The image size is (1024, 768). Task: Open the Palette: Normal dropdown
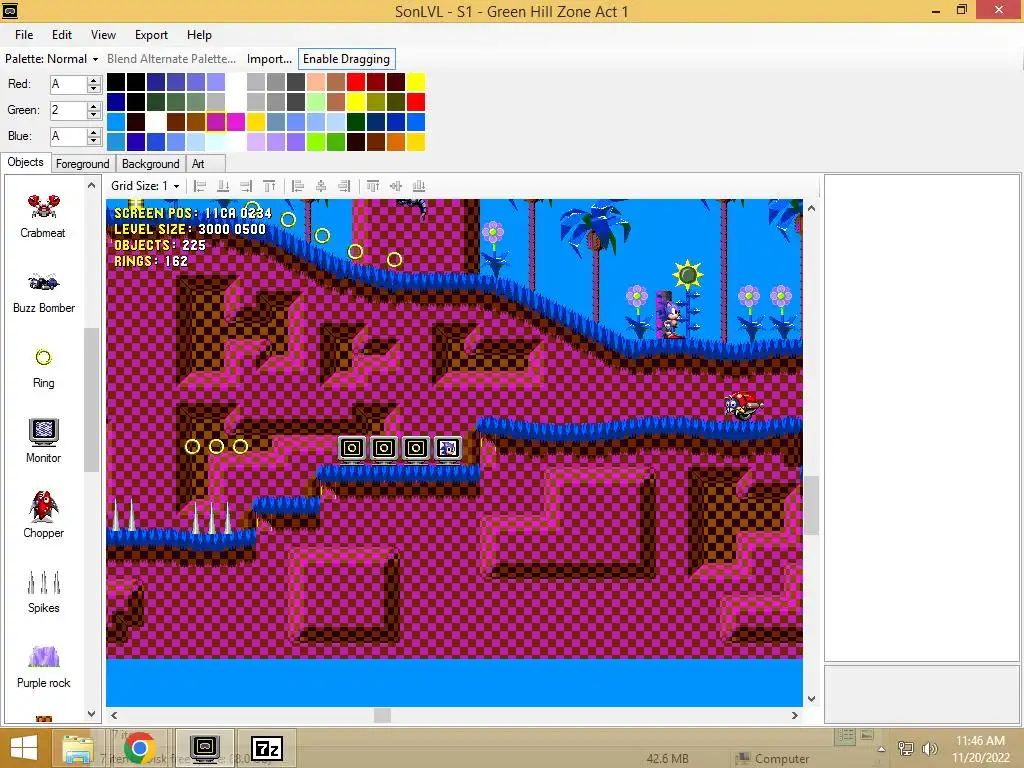click(52, 59)
